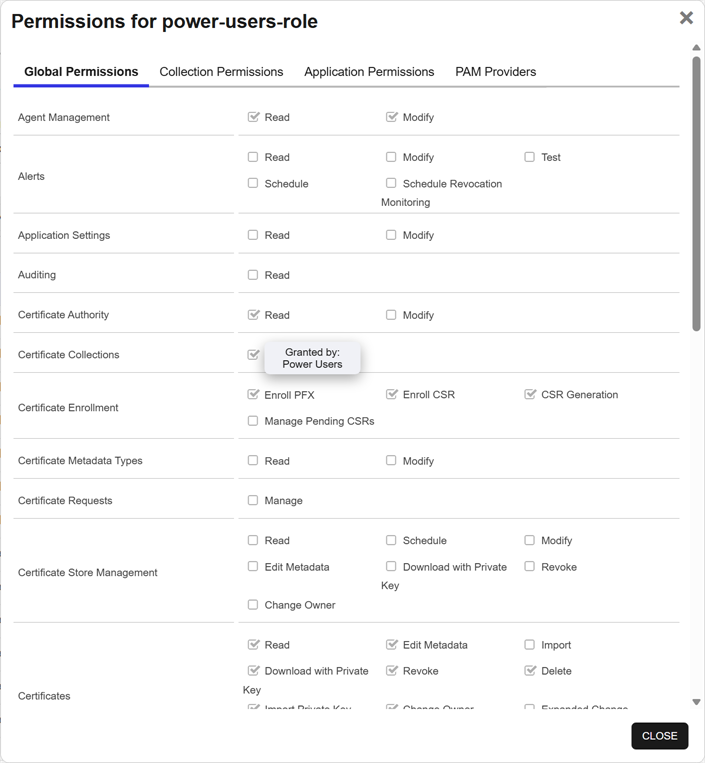Enable Alerts Test permission
The image size is (705, 763).
tap(529, 157)
